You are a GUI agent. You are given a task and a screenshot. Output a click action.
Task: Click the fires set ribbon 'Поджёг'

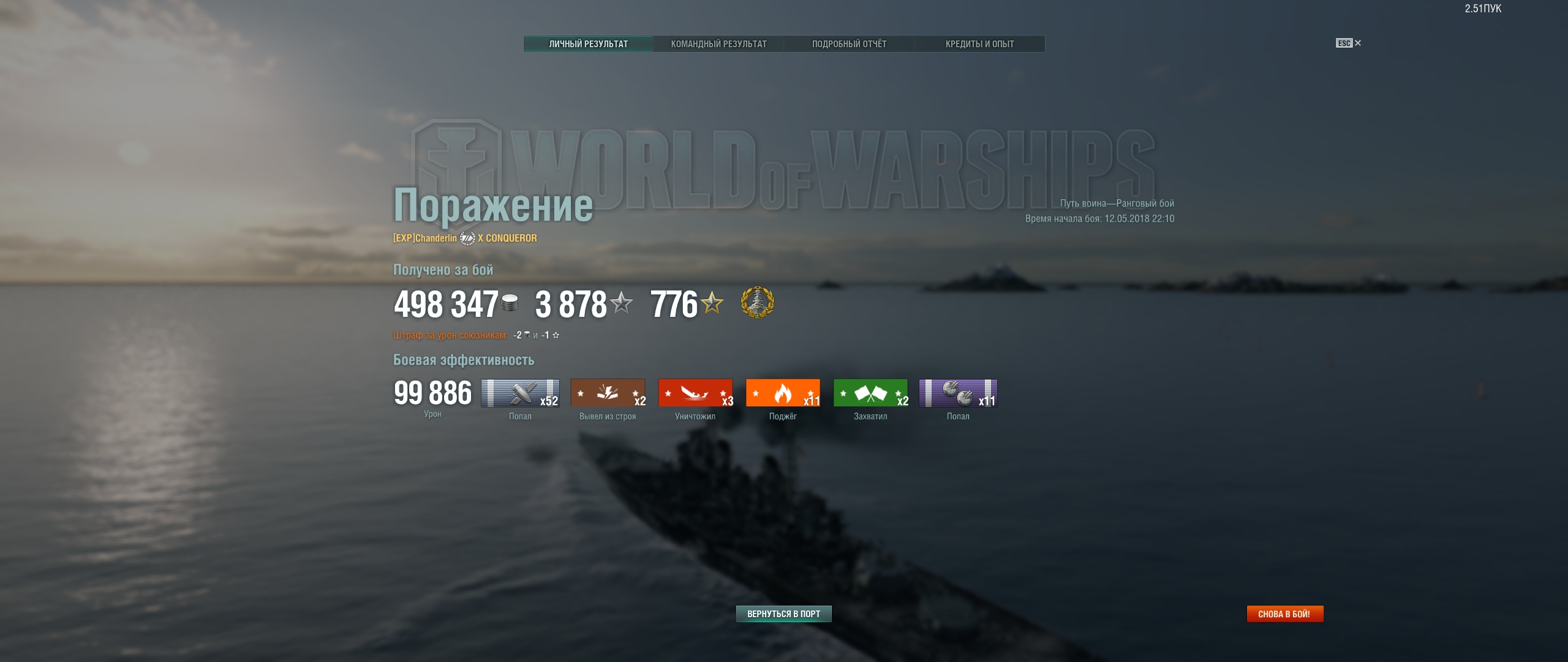[x=783, y=393]
